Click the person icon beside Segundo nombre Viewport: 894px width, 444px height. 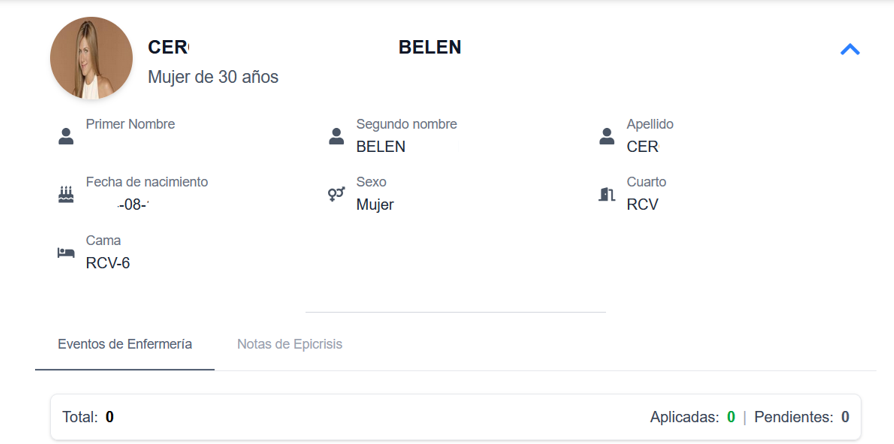tap(337, 136)
